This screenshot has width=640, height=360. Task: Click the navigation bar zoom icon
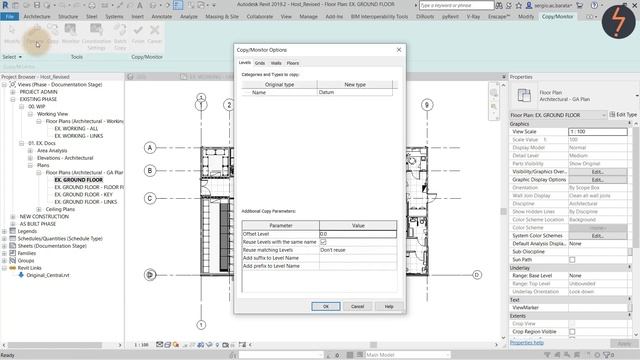click(493, 107)
